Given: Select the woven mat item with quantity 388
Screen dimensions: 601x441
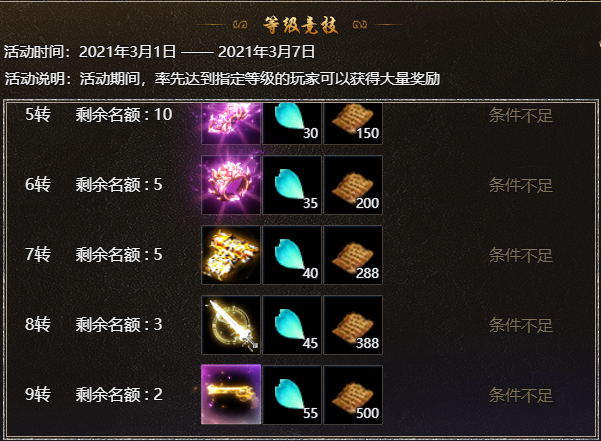Looking at the screenshot, I should click(x=353, y=325).
